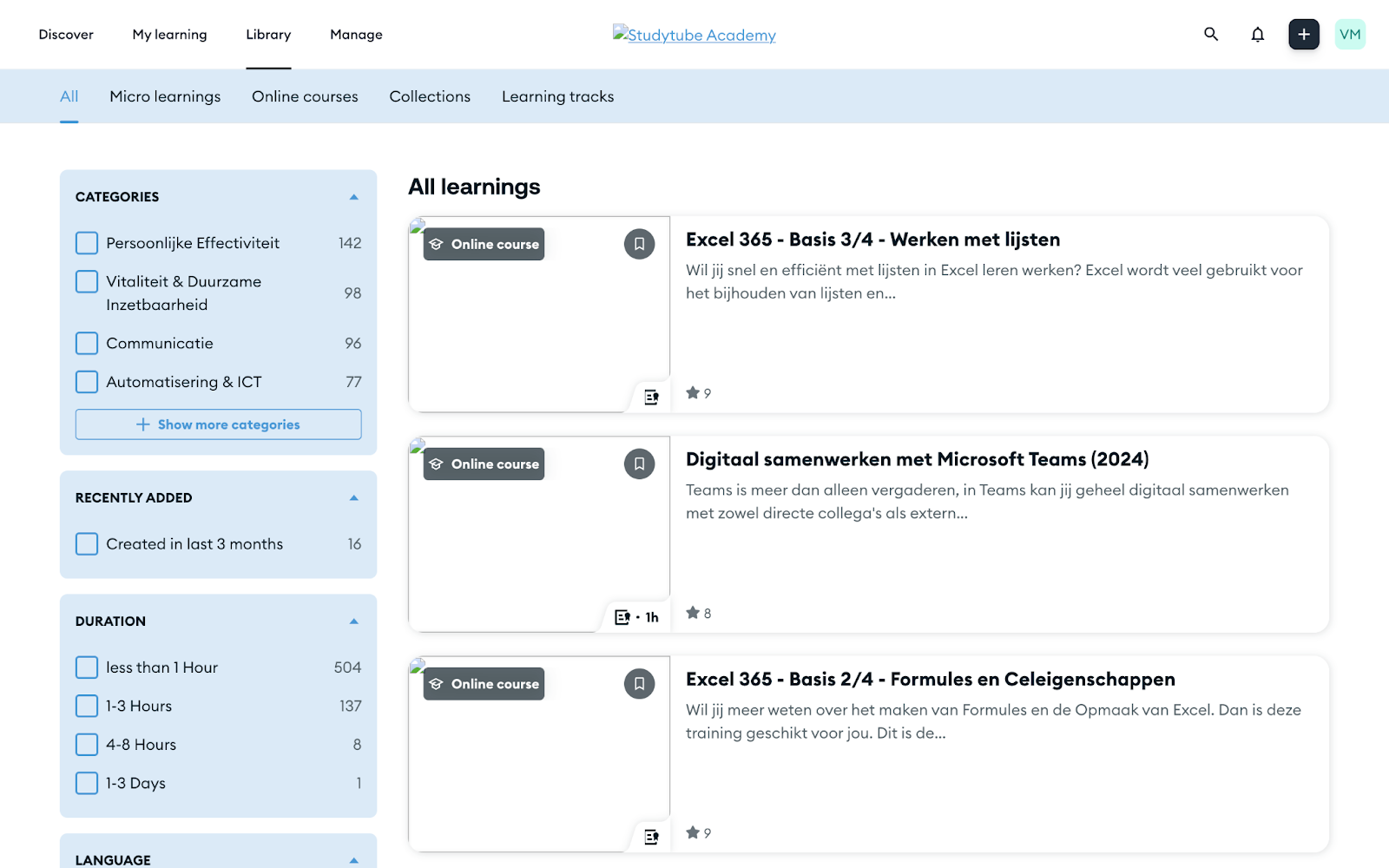The image size is (1389, 868).
Task: Click Excel Basis 2/4 course thumbnail
Action: 538,753
